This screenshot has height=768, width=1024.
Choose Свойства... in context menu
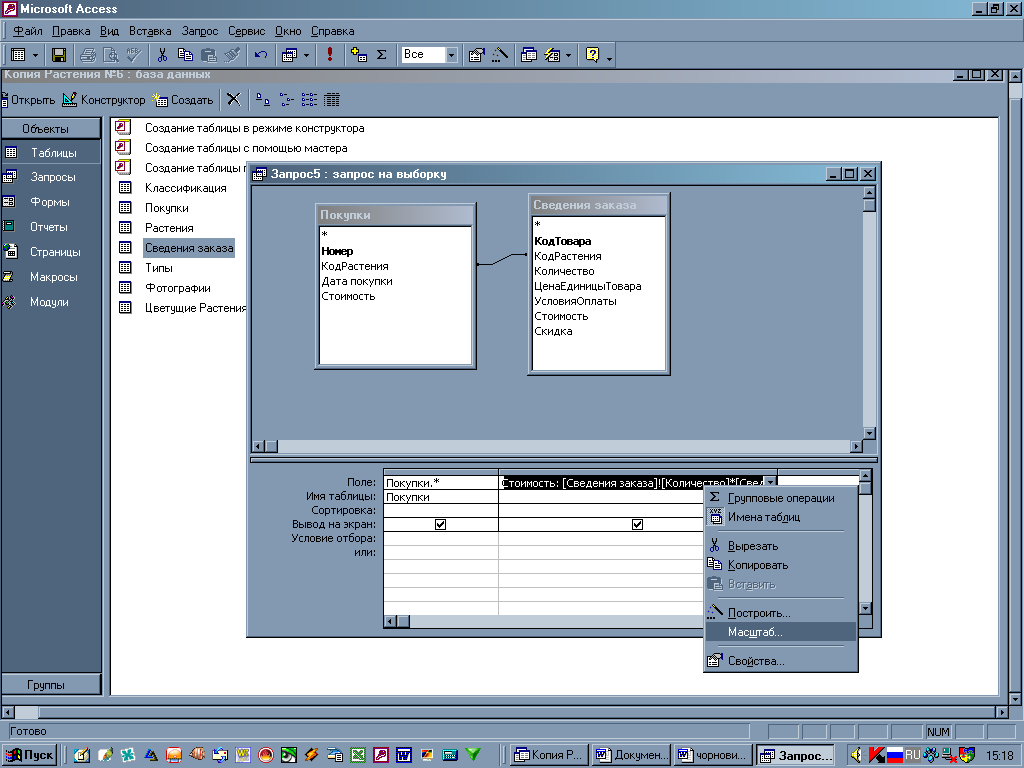780,661
